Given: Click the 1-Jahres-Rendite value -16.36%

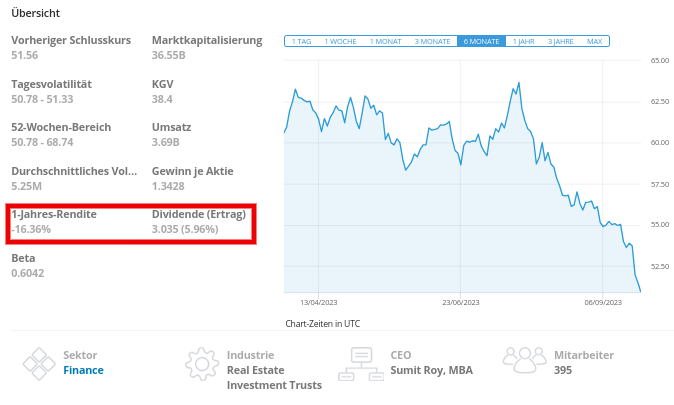Looking at the screenshot, I should [x=31, y=229].
